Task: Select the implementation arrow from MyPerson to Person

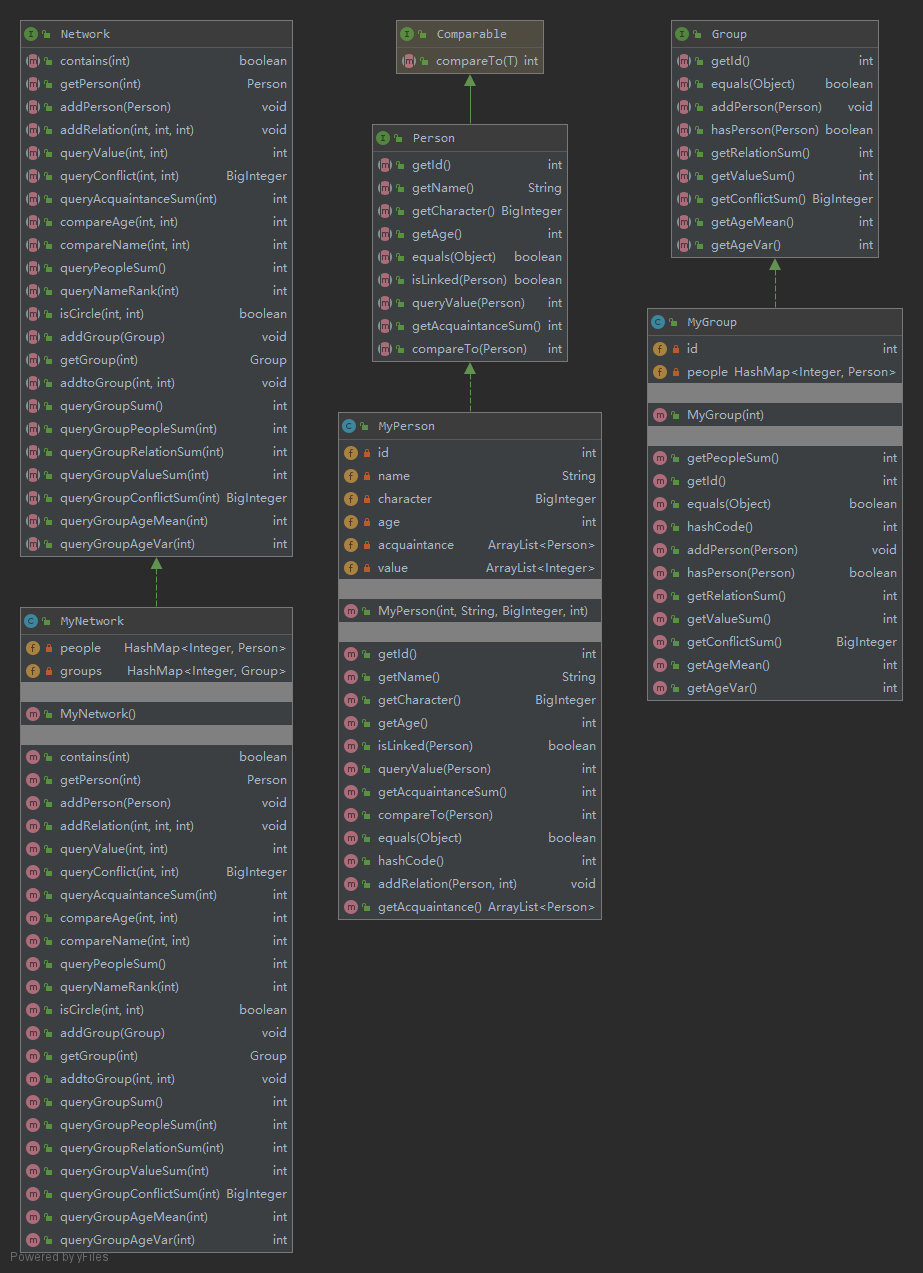Action: click(x=469, y=387)
